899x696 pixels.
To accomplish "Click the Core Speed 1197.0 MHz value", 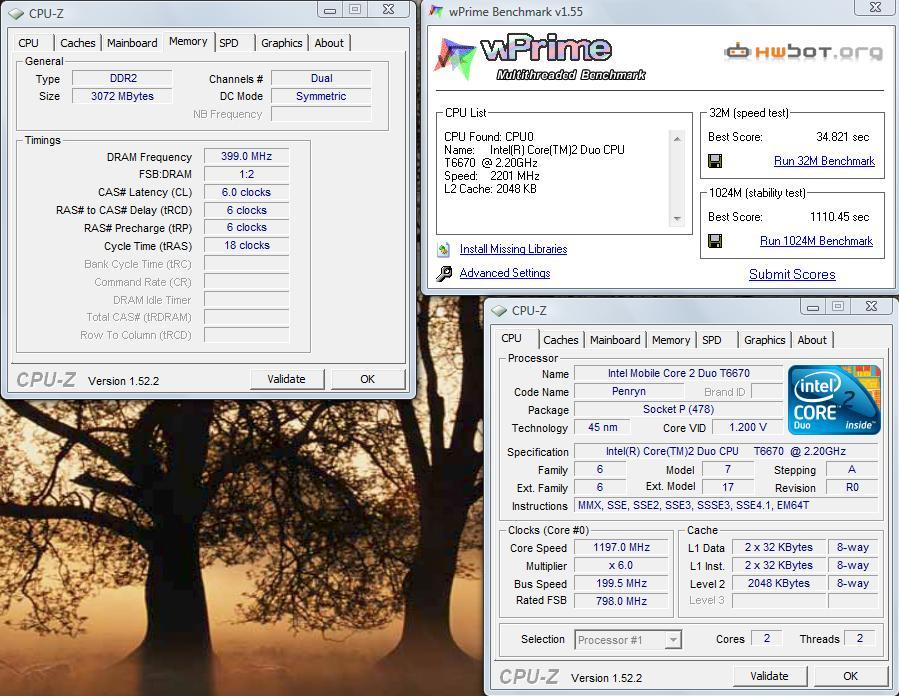I will (x=622, y=548).
